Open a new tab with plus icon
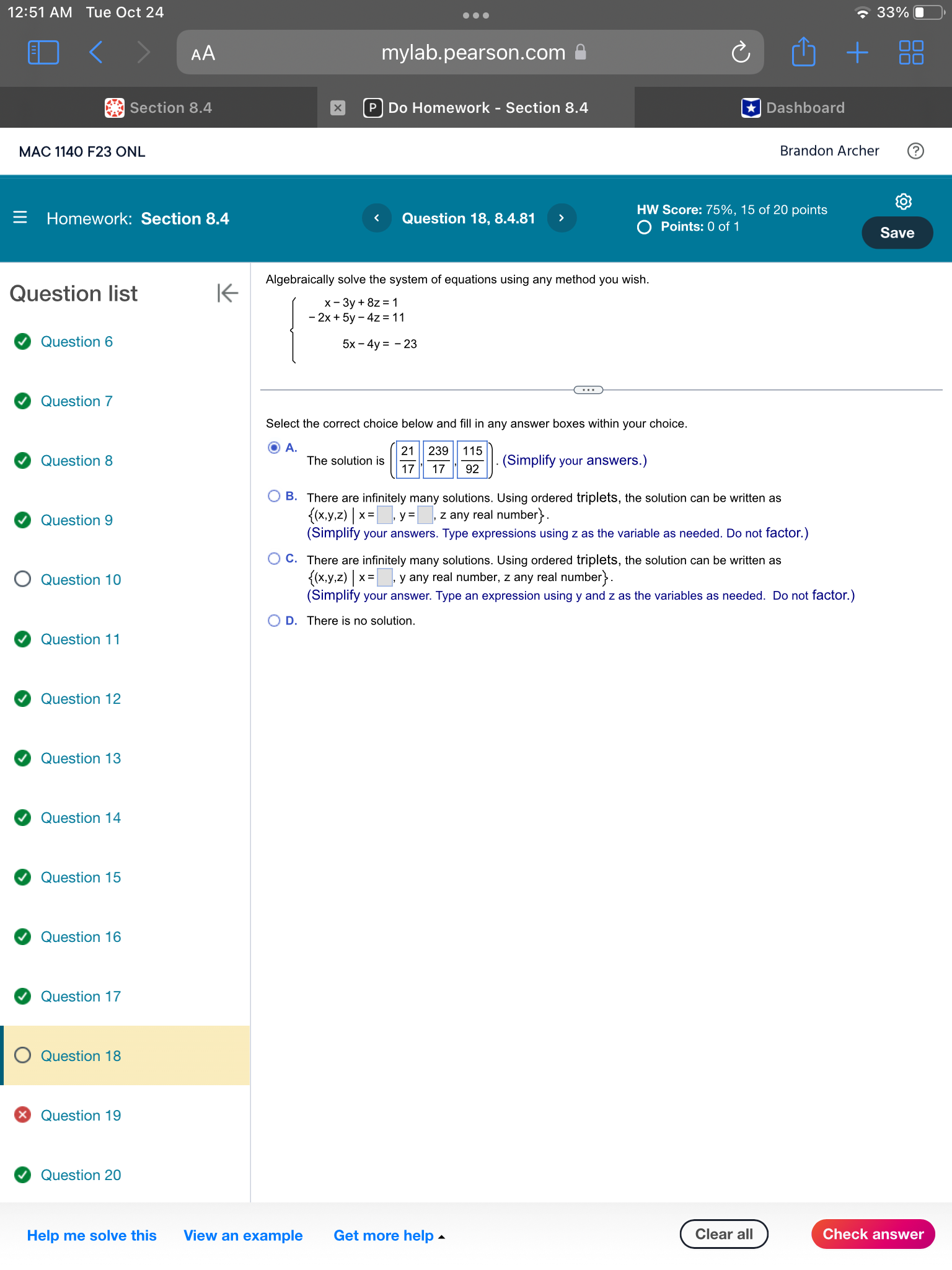The height and width of the screenshot is (1270, 952). [x=857, y=52]
